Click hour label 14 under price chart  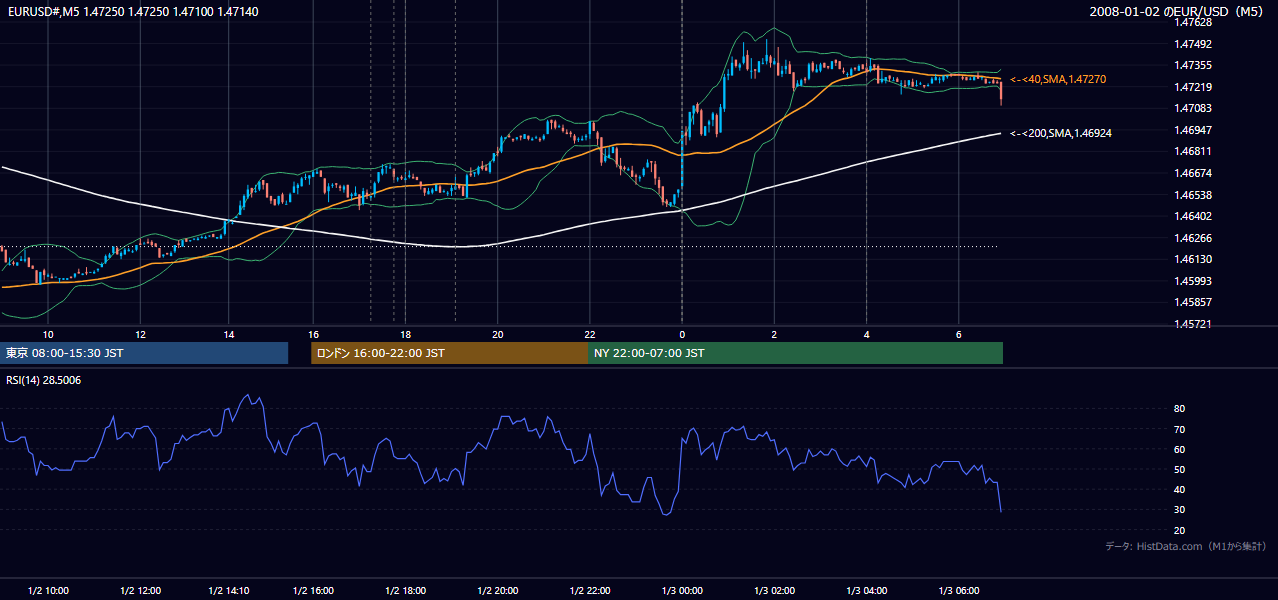click(229, 334)
